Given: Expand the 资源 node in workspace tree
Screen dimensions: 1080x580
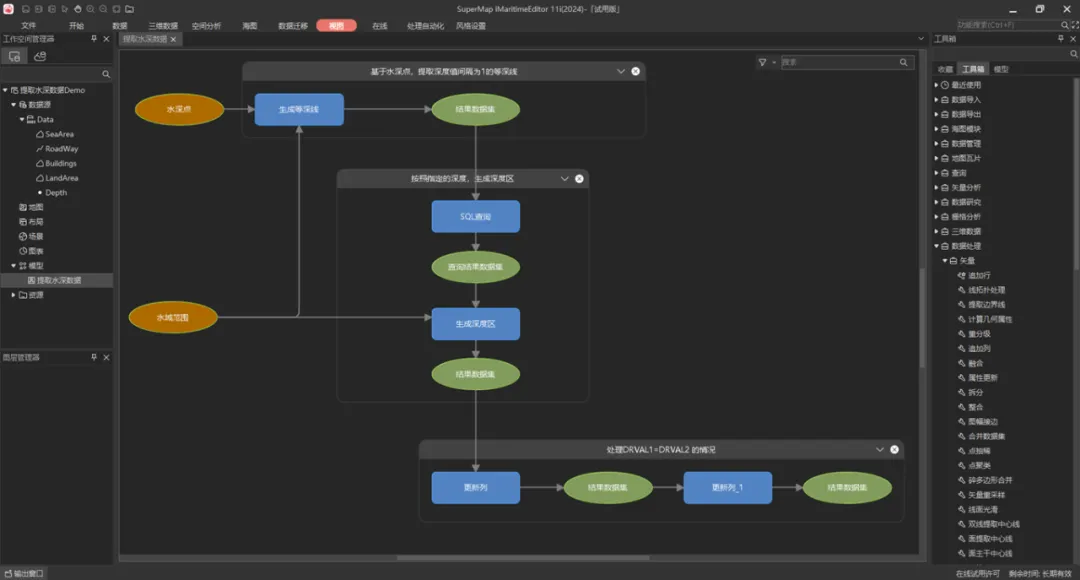Looking at the screenshot, I should [13, 295].
